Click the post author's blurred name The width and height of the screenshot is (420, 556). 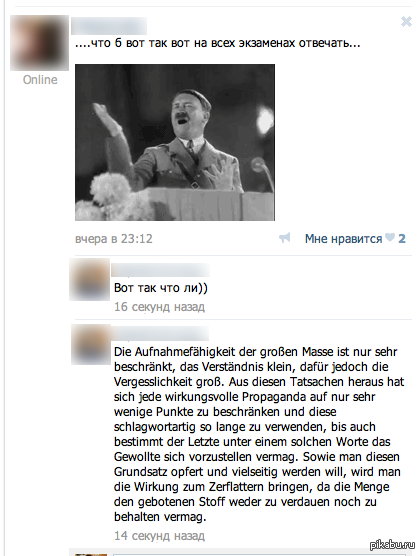(x=109, y=26)
